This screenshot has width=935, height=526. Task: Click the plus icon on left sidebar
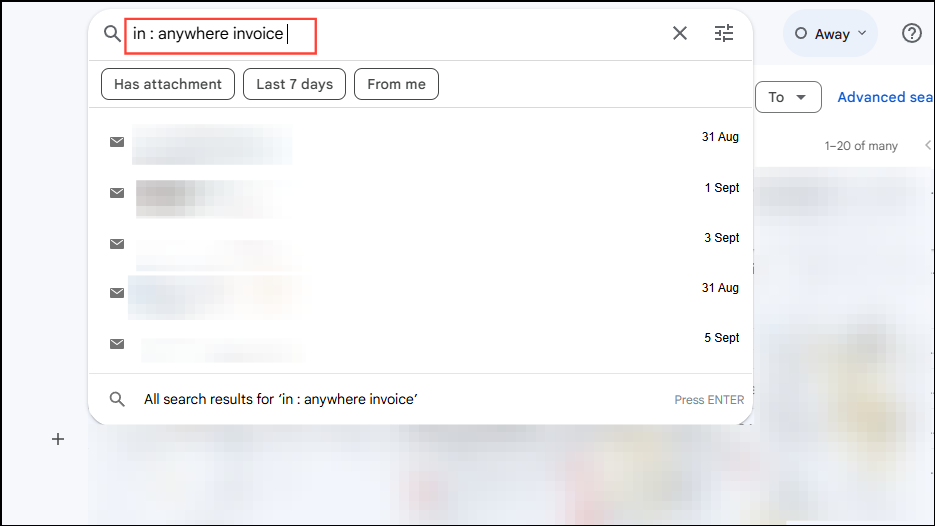(58, 439)
